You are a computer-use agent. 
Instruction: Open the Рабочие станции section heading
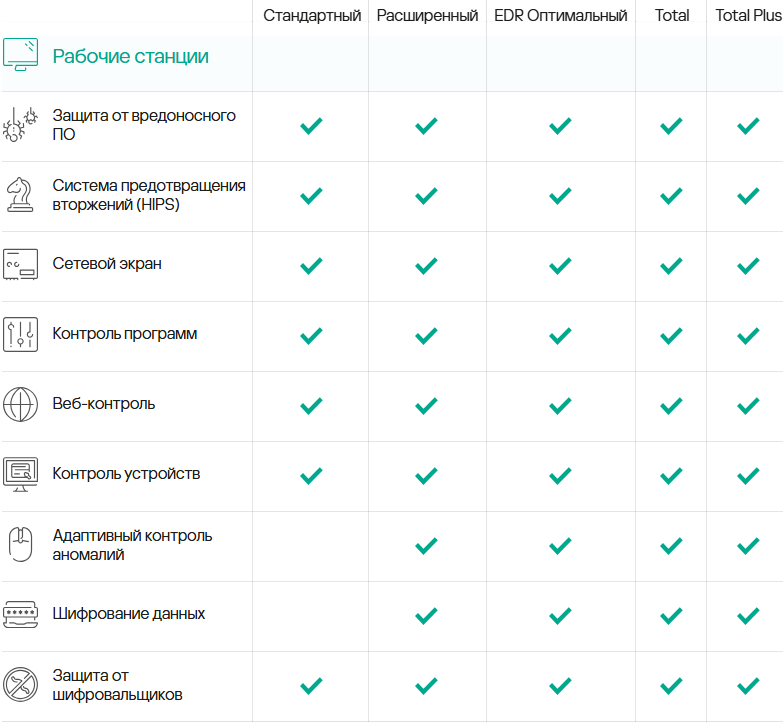pyautogui.click(x=130, y=56)
